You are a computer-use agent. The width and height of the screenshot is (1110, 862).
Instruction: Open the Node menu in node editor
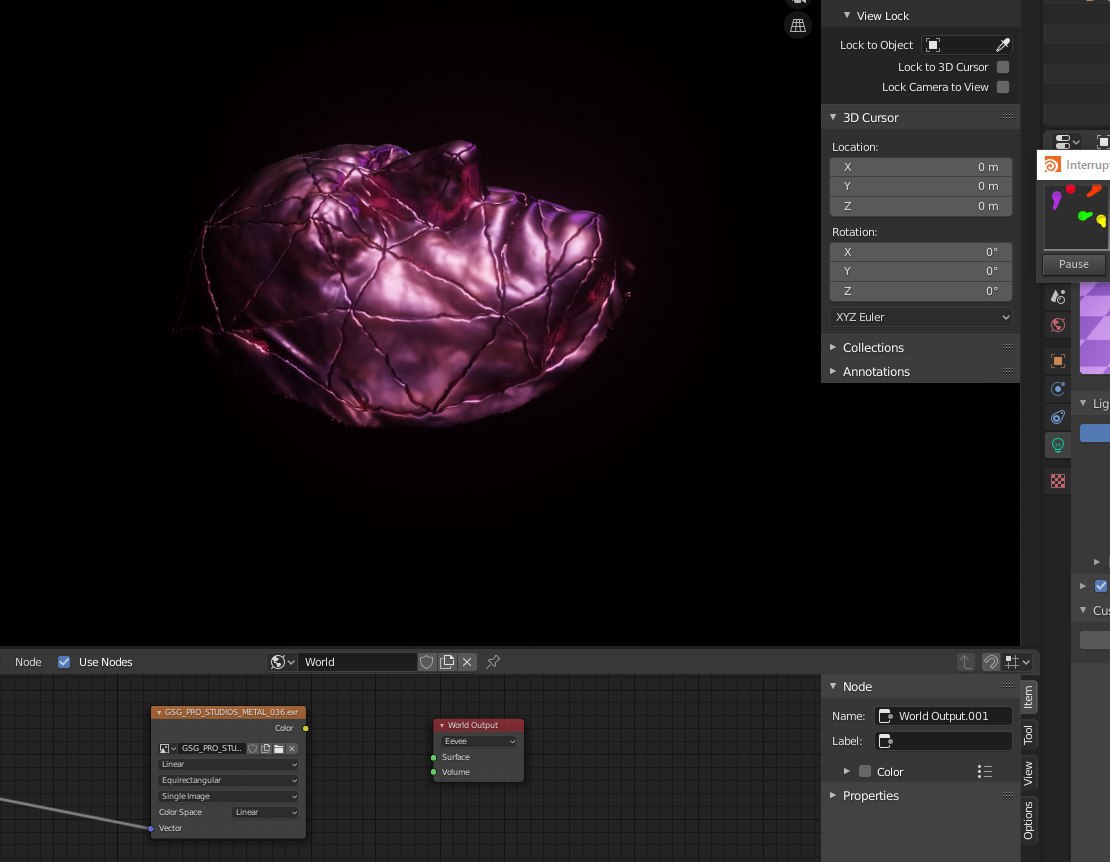(x=28, y=662)
